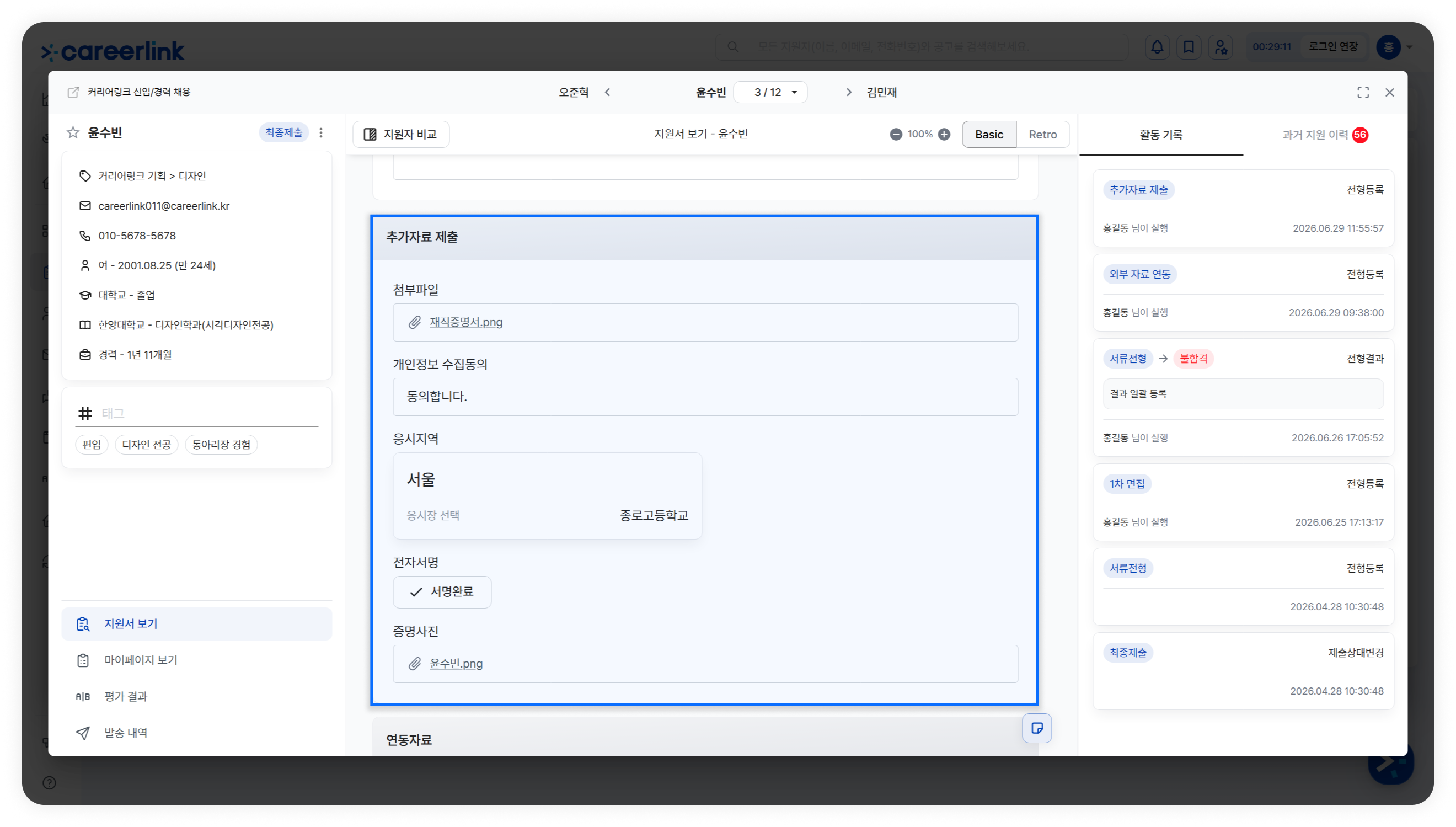The width and height of the screenshot is (1456, 827).
Task: Click the careerlink logo
Action: click(113, 51)
